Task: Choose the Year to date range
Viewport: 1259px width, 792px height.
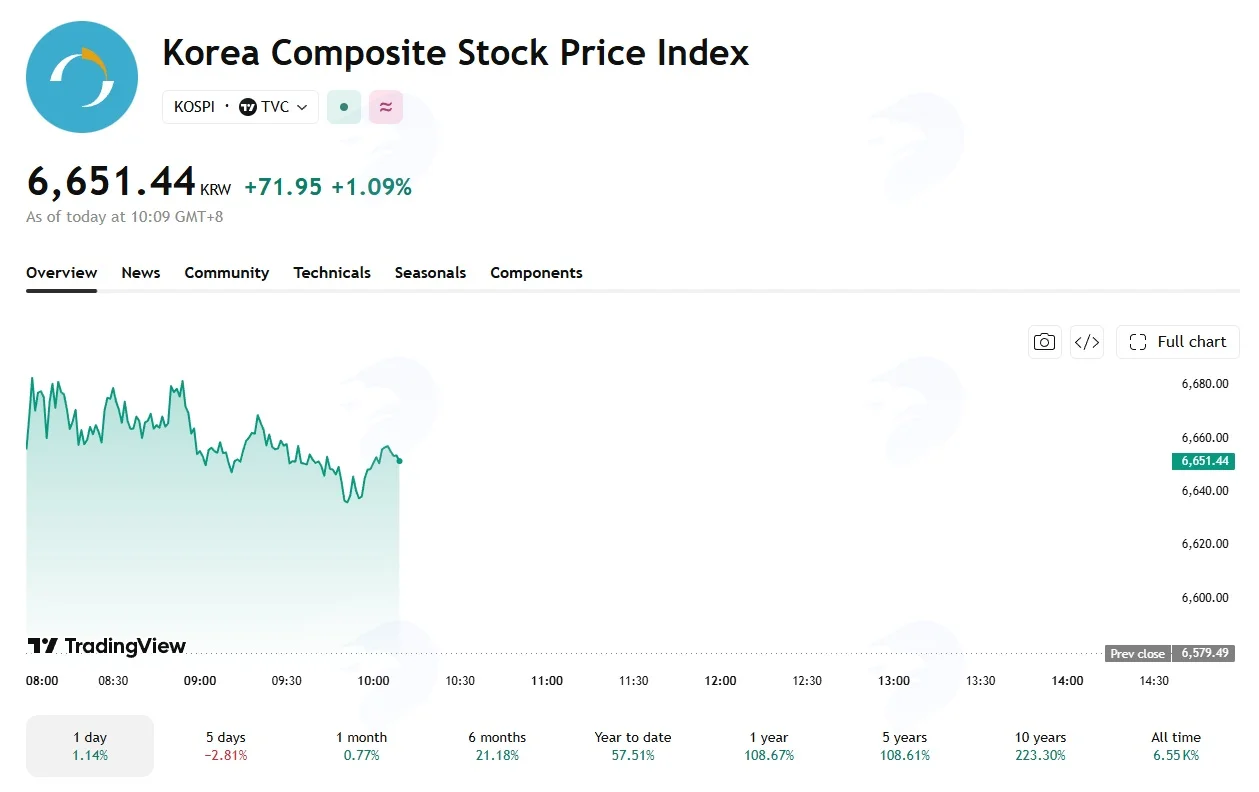Action: pos(633,746)
